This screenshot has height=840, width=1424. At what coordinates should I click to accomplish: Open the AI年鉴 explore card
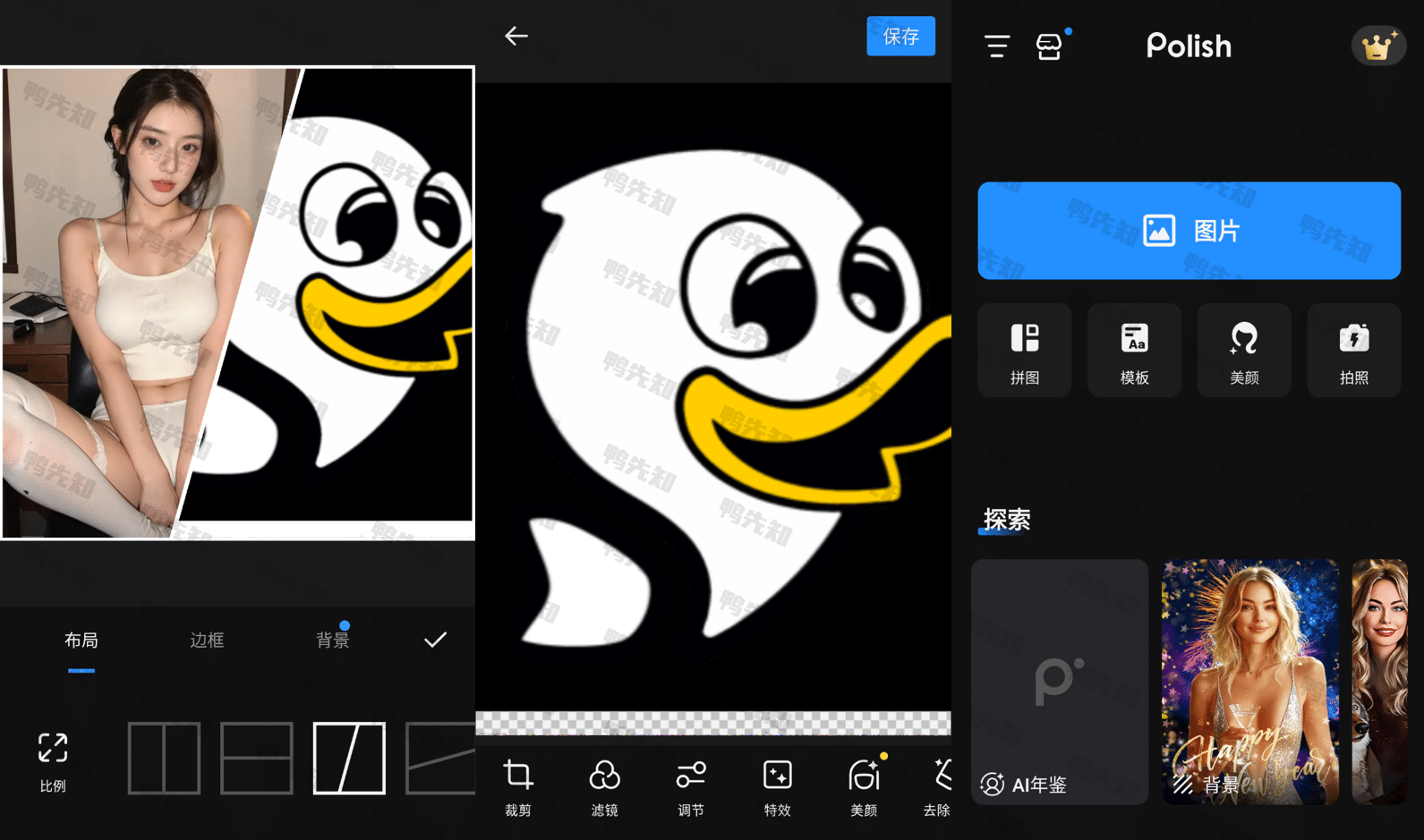click(x=1060, y=682)
